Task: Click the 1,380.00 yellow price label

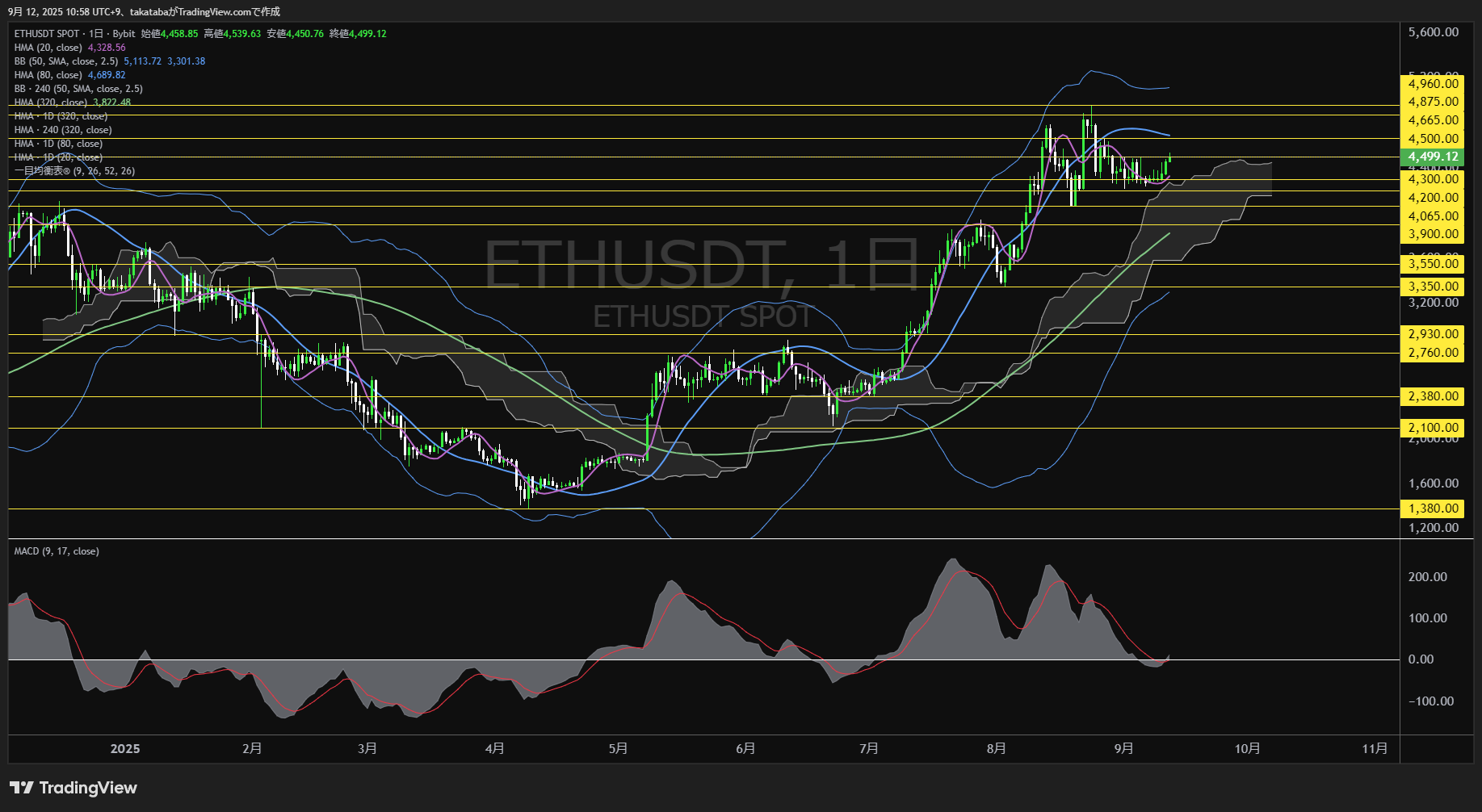Action: tap(1432, 509)
